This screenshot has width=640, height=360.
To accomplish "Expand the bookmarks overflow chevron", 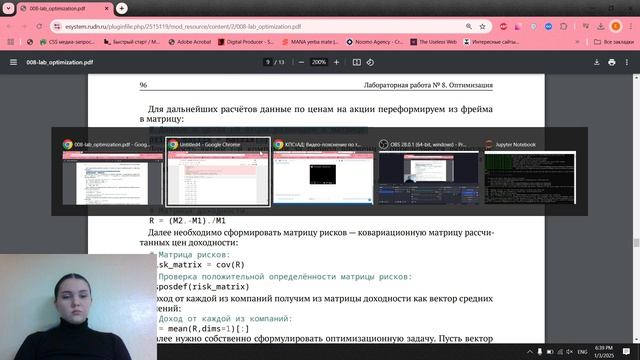I will [577, 42].
